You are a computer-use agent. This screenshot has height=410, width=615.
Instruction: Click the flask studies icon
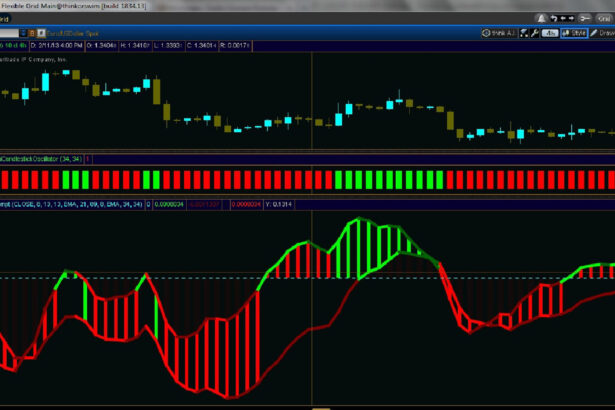(524, 33)
